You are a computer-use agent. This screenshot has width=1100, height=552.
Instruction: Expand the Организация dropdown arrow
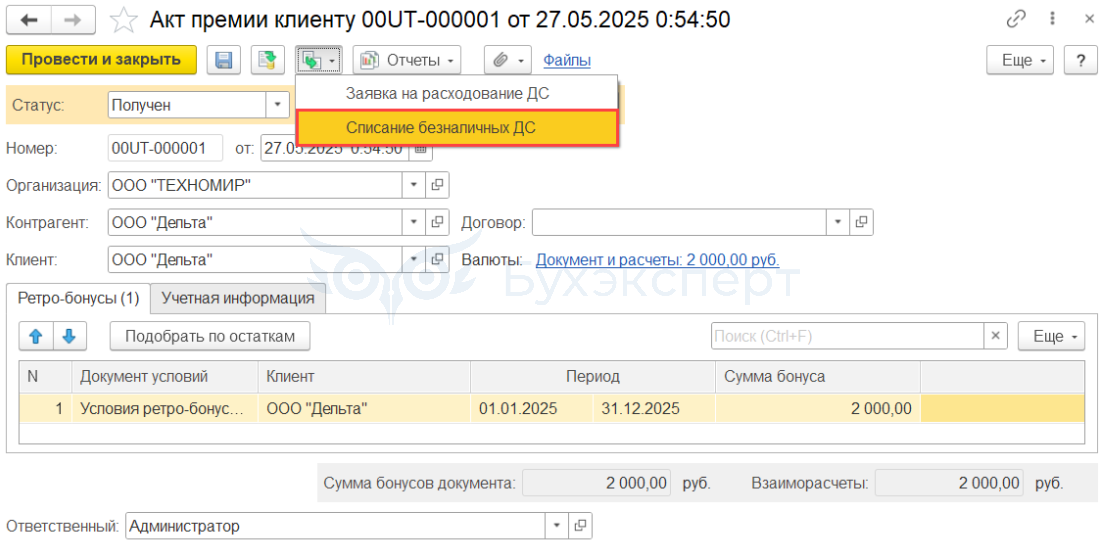click(x=413, y=185)
